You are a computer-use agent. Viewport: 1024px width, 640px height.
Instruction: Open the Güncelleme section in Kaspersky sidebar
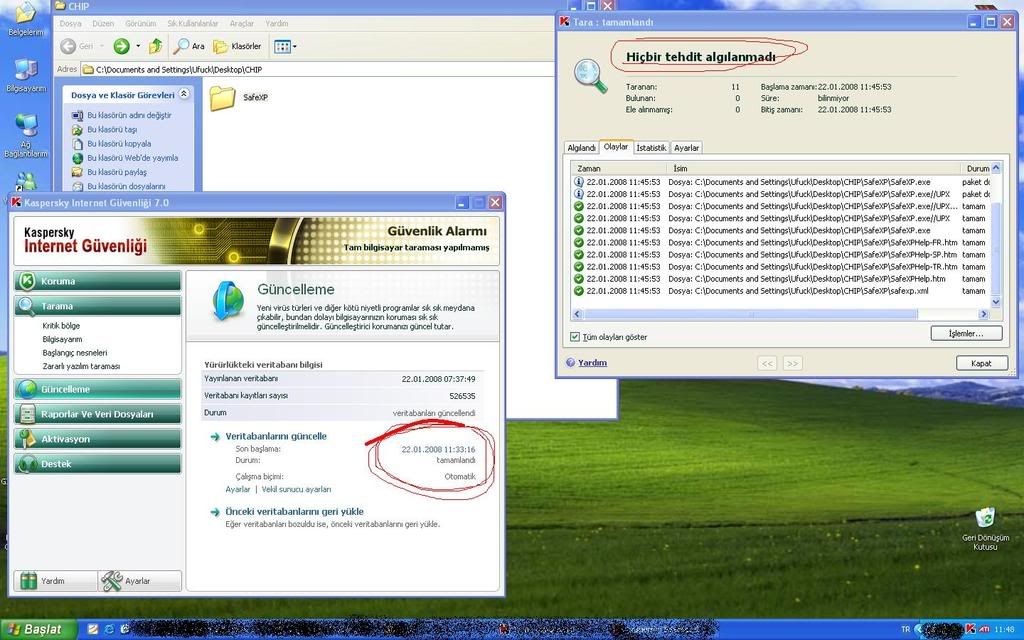[x=98, y=389]
